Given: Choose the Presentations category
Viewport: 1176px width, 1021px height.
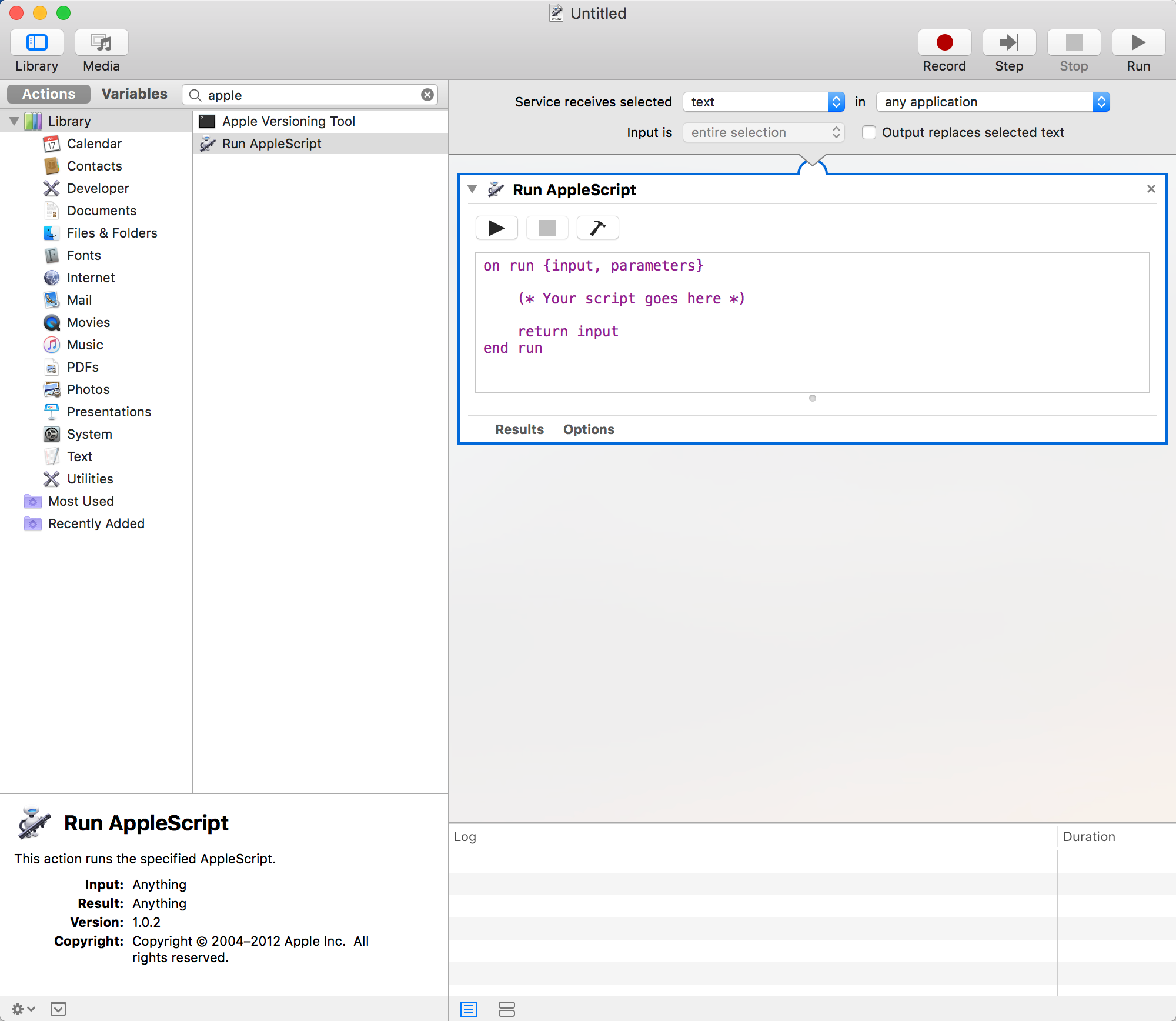Looking at the screenshot, I should click(x=109, y=412).
